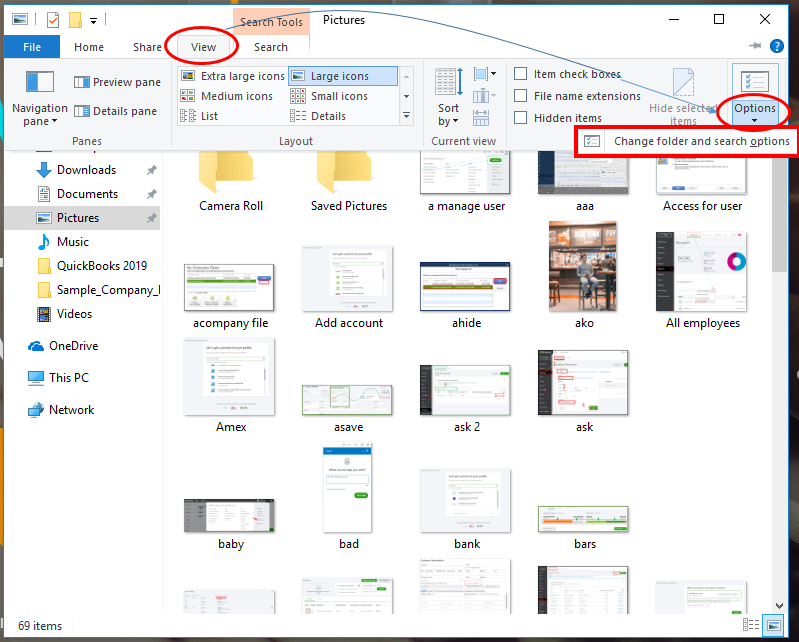Click the Add columns icon
This screenshot has height=642, width=799.
[x=484, y=95]
